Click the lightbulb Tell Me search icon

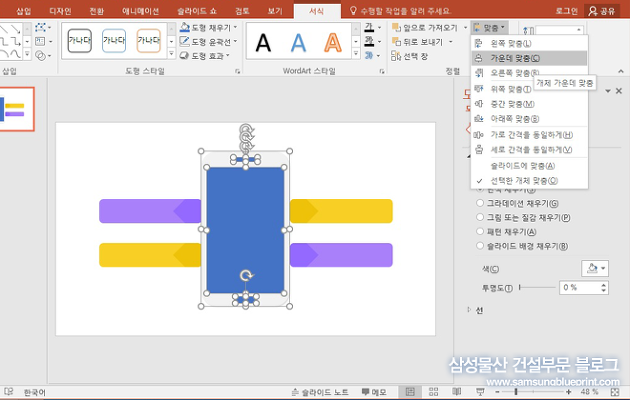coord(353,10)
